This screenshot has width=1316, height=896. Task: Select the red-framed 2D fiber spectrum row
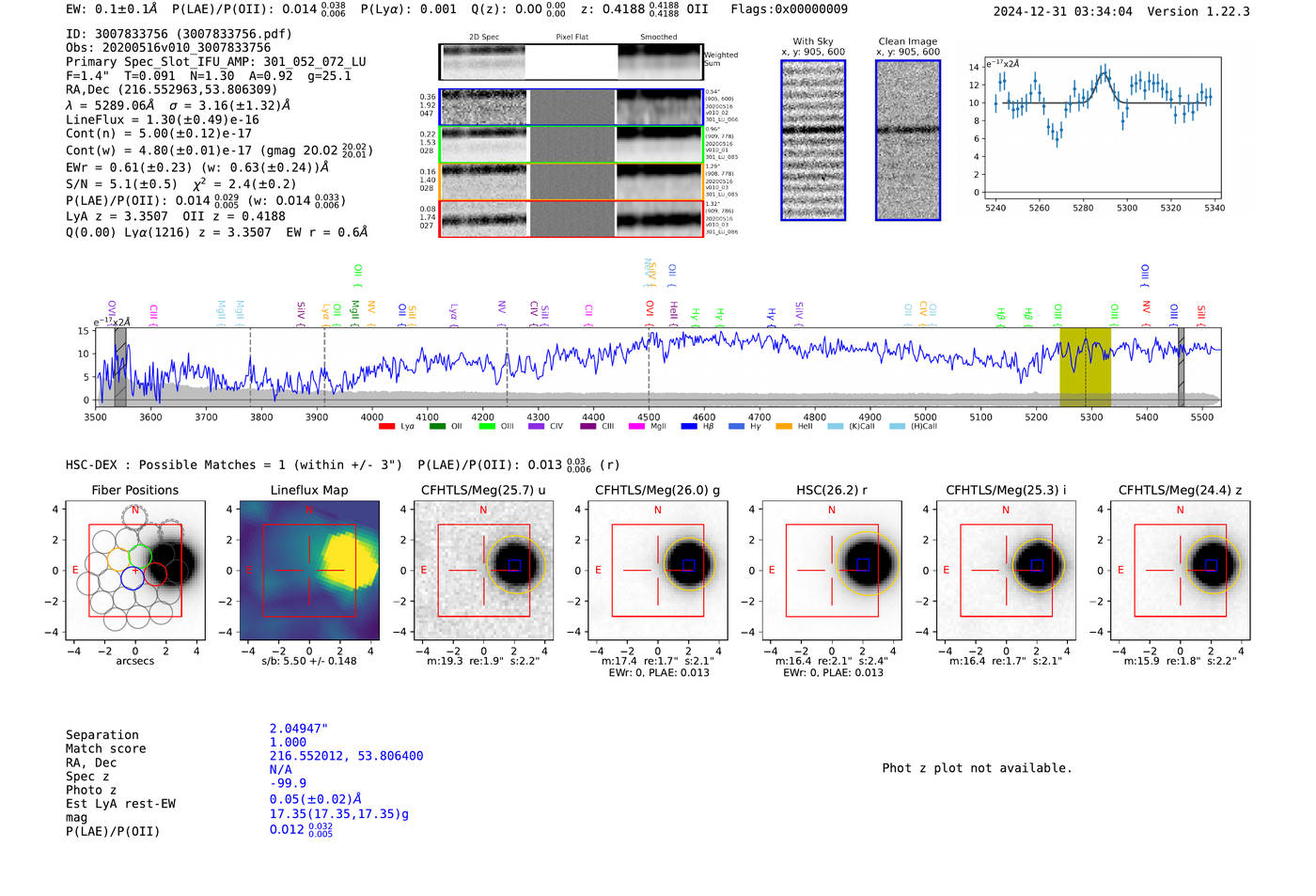click(571, 218)
